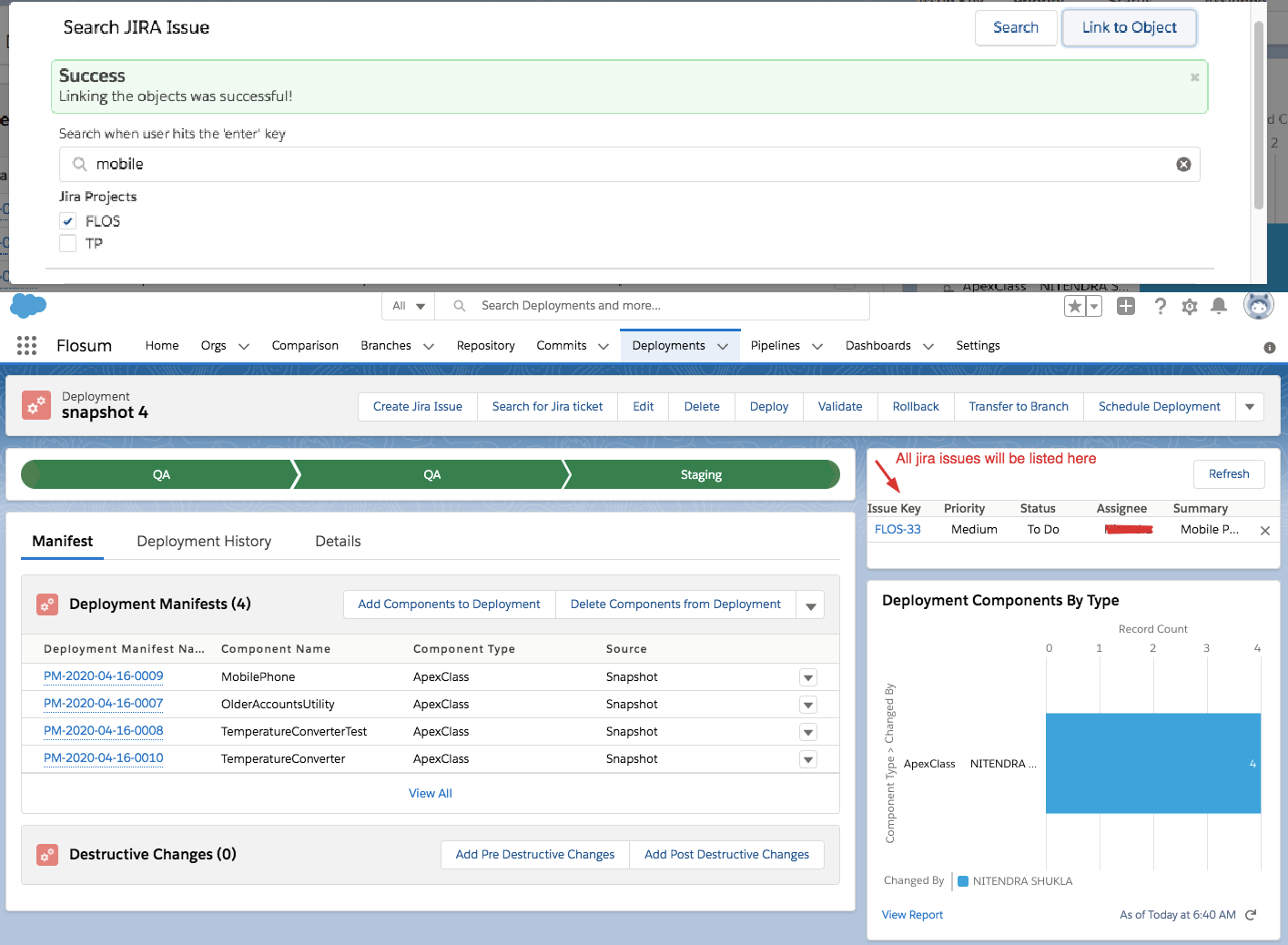Image resolution: width=1288 pixels, height=945 pixels.
Task: Open the setup gear icon
Action: tap(1190, 307)
